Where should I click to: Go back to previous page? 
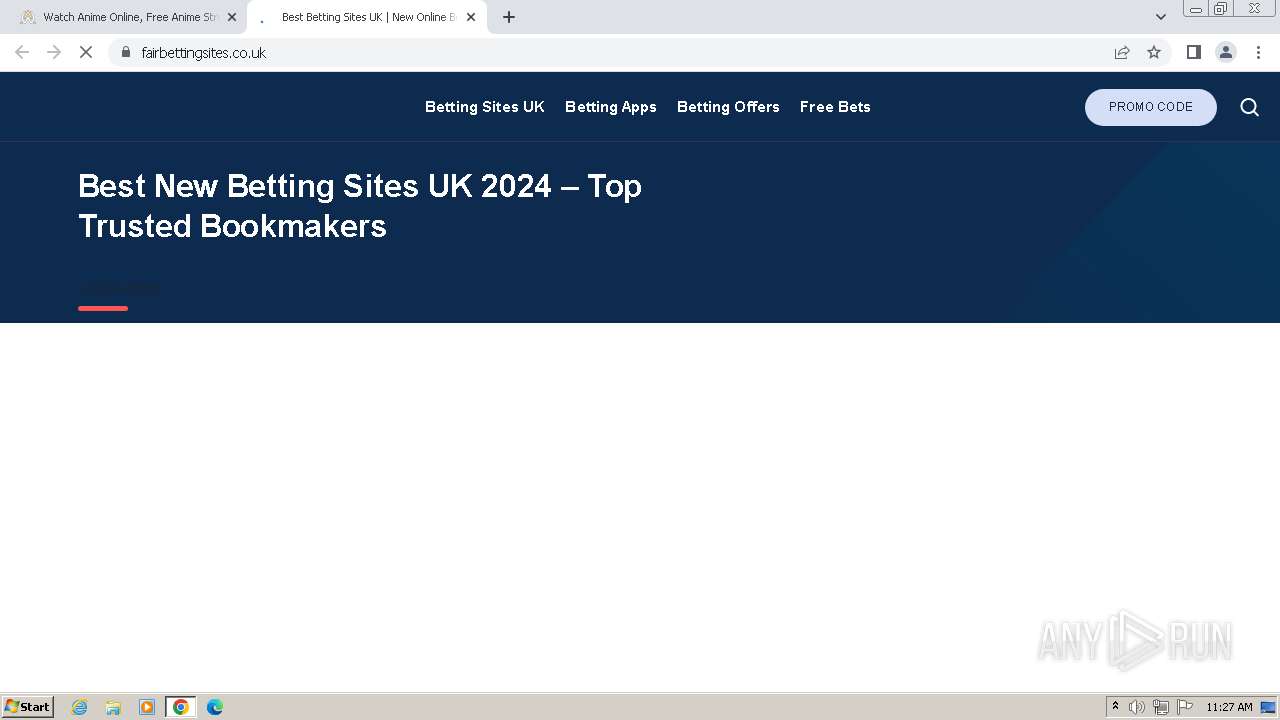pos(22,52)
